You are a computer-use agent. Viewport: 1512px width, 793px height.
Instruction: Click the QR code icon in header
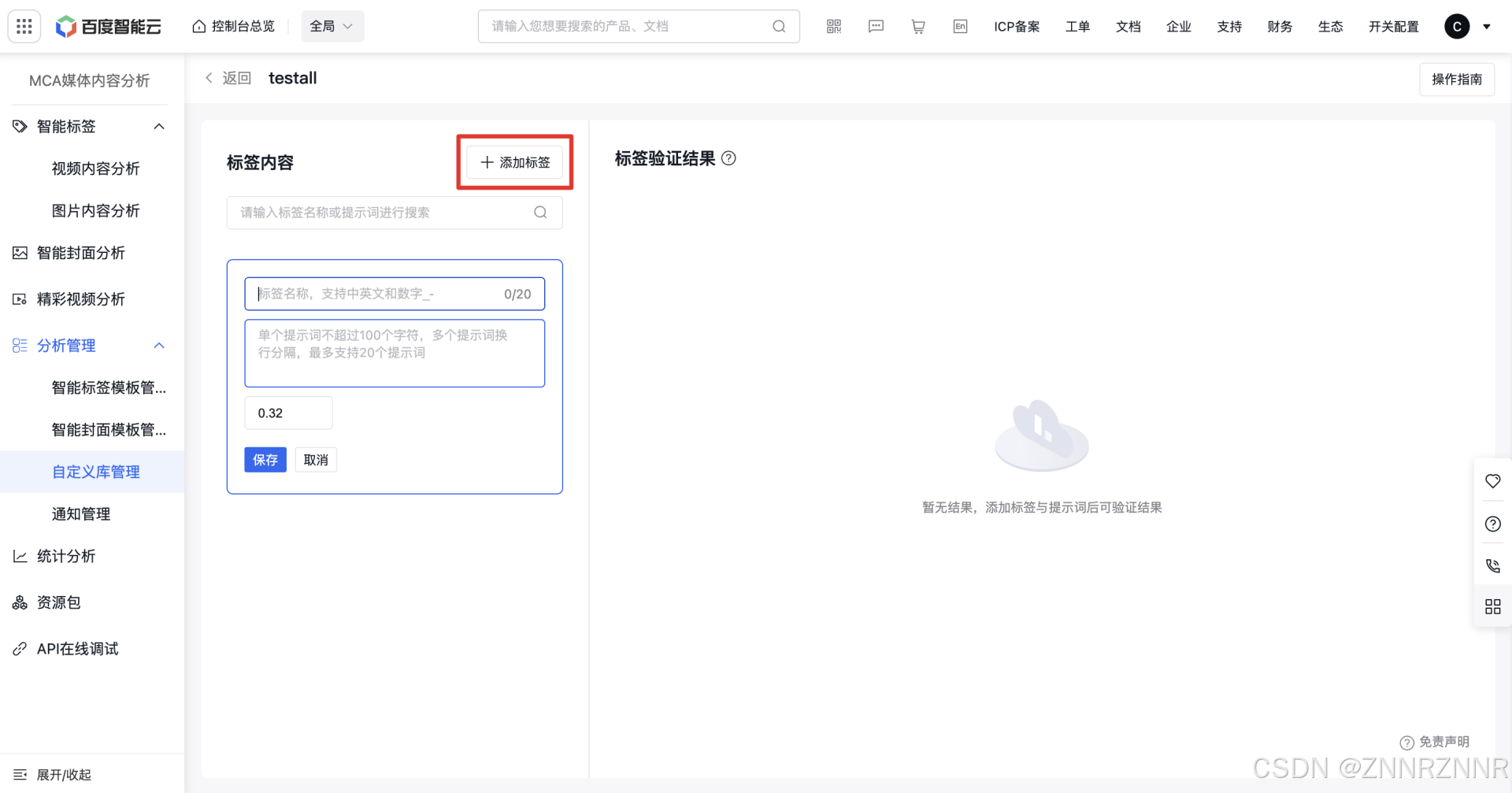point(834,27)
